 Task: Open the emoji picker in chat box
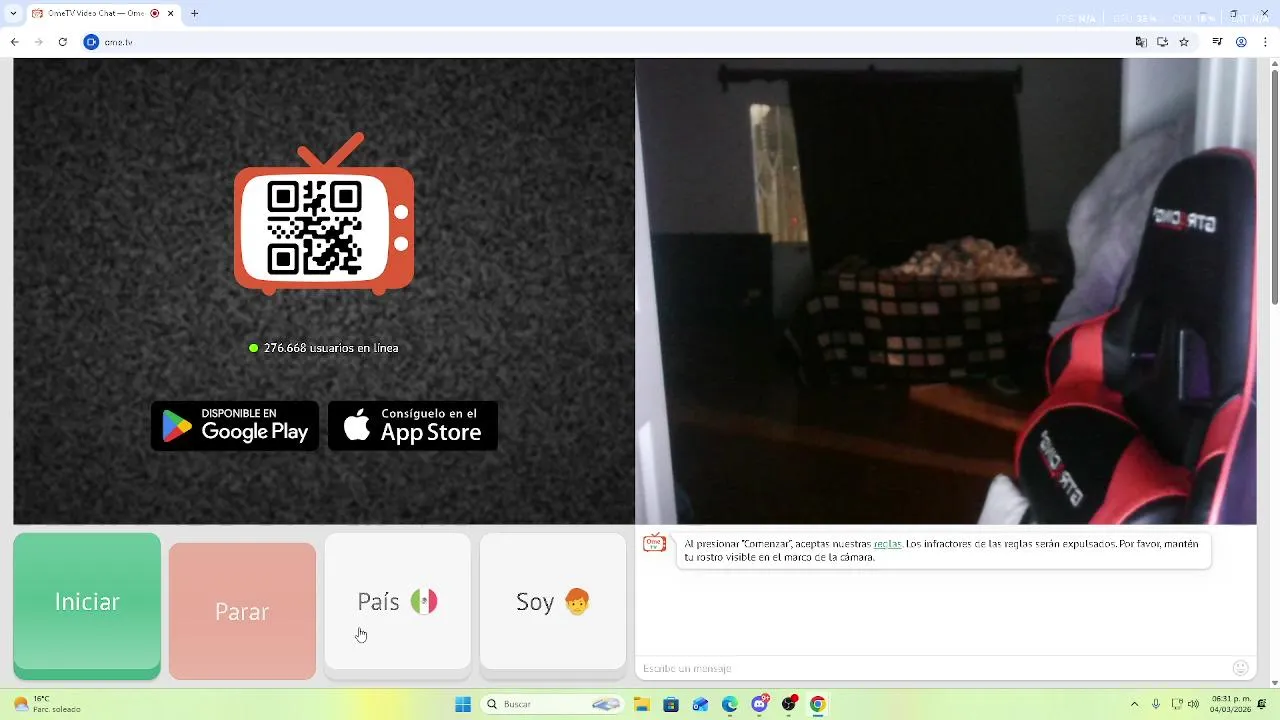(1241, 668)
